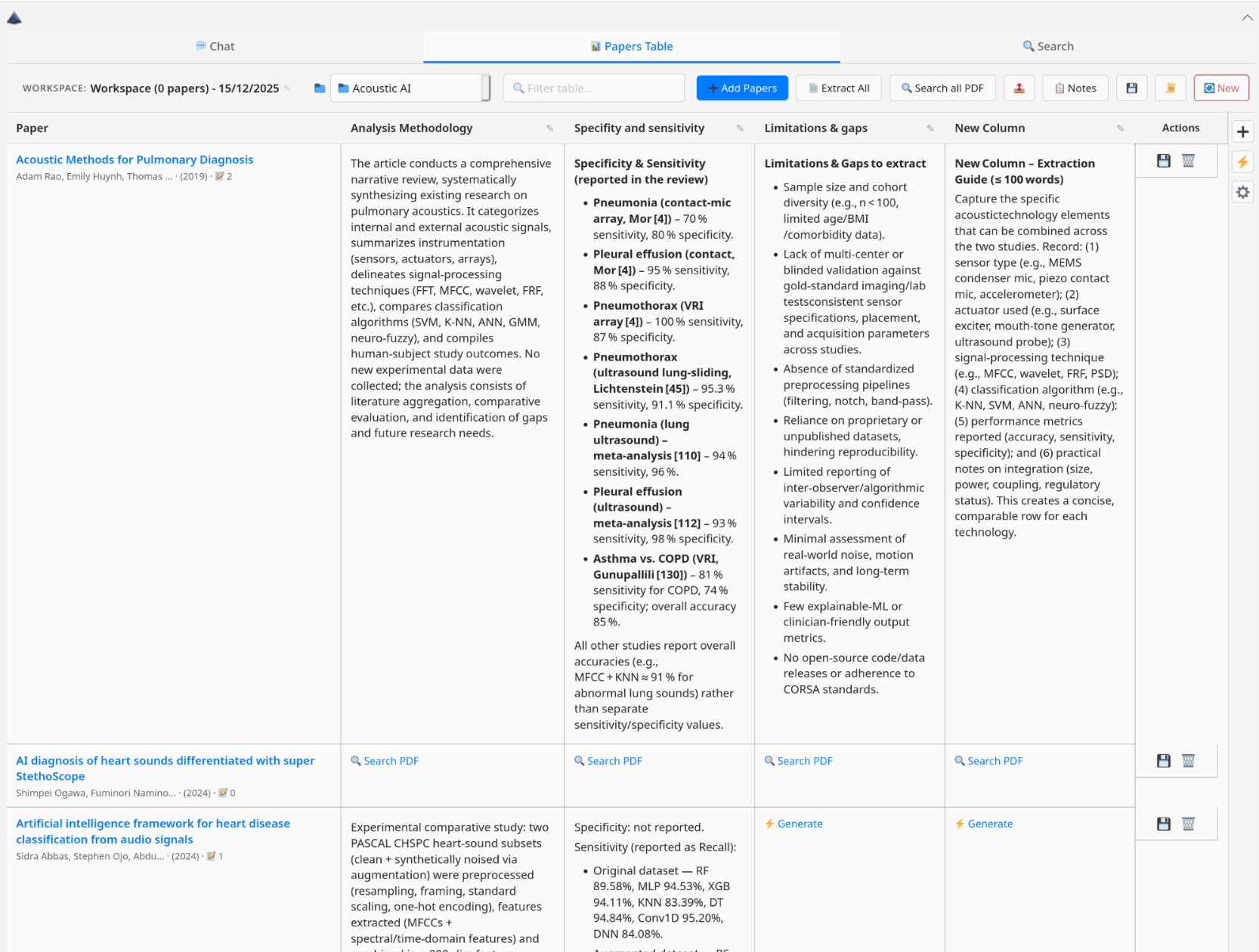This screenshot has height=952, width=1259.
Task: Delete the Acoustic Methods paper row
Action: click(1188, 161)
